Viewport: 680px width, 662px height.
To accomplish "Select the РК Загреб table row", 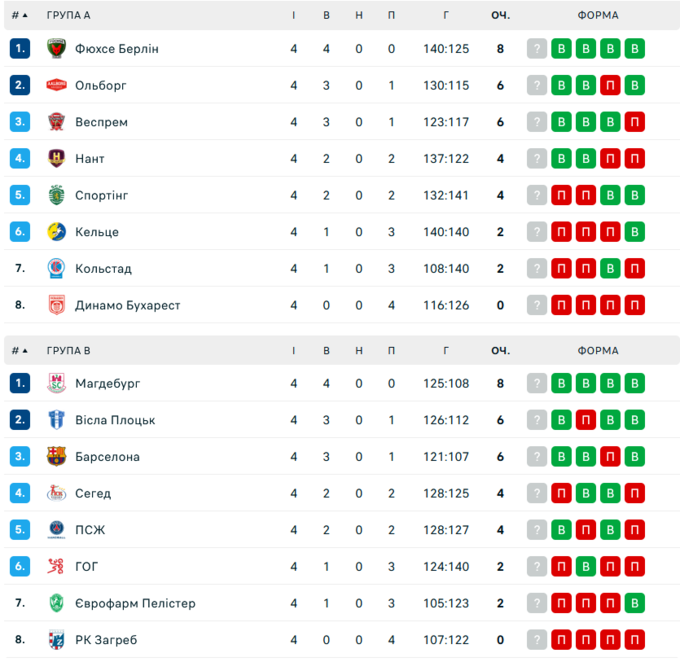I will tap(340, 640).
